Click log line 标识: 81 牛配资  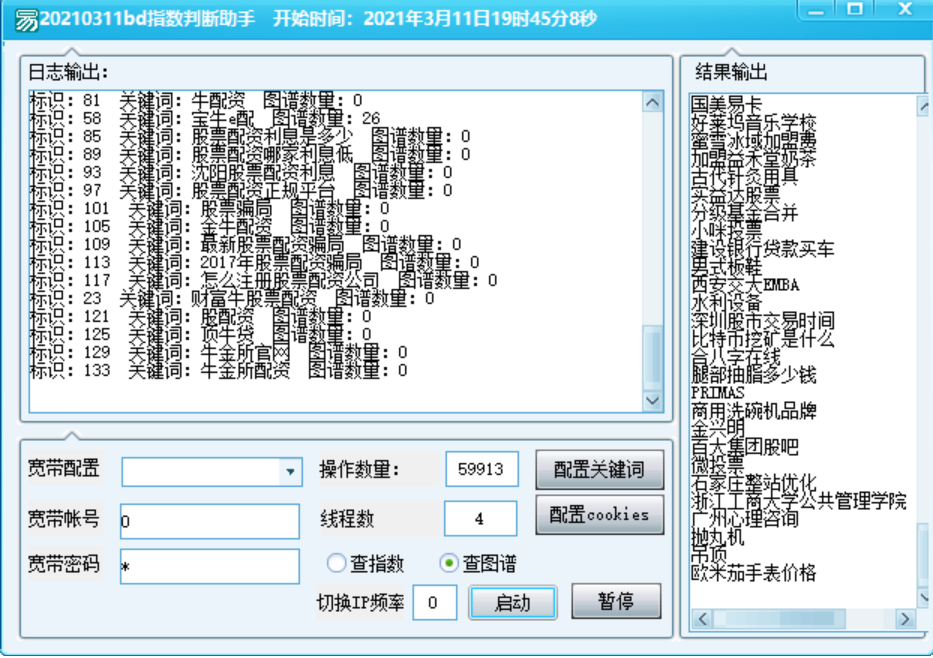point(196,101)
